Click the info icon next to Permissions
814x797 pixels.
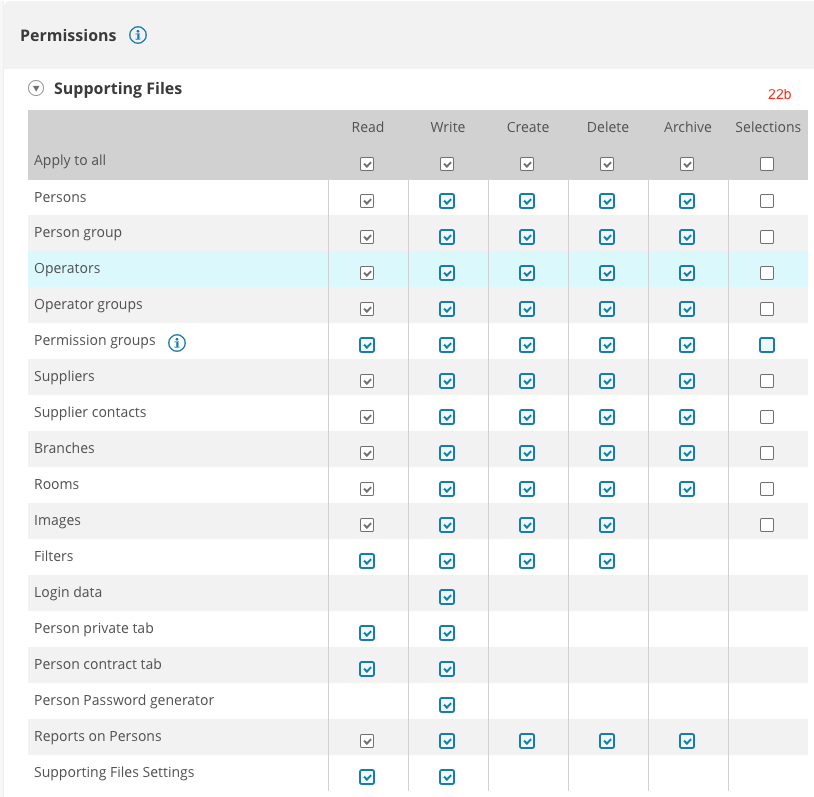click(138, 36)
